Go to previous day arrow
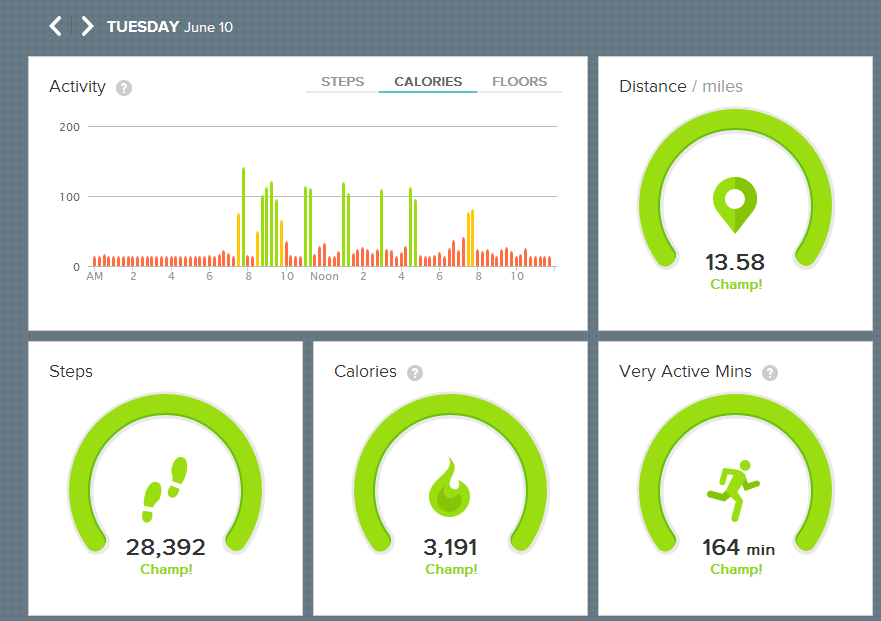The height and width of the screenshot is (621, 881). click(55, 26)
